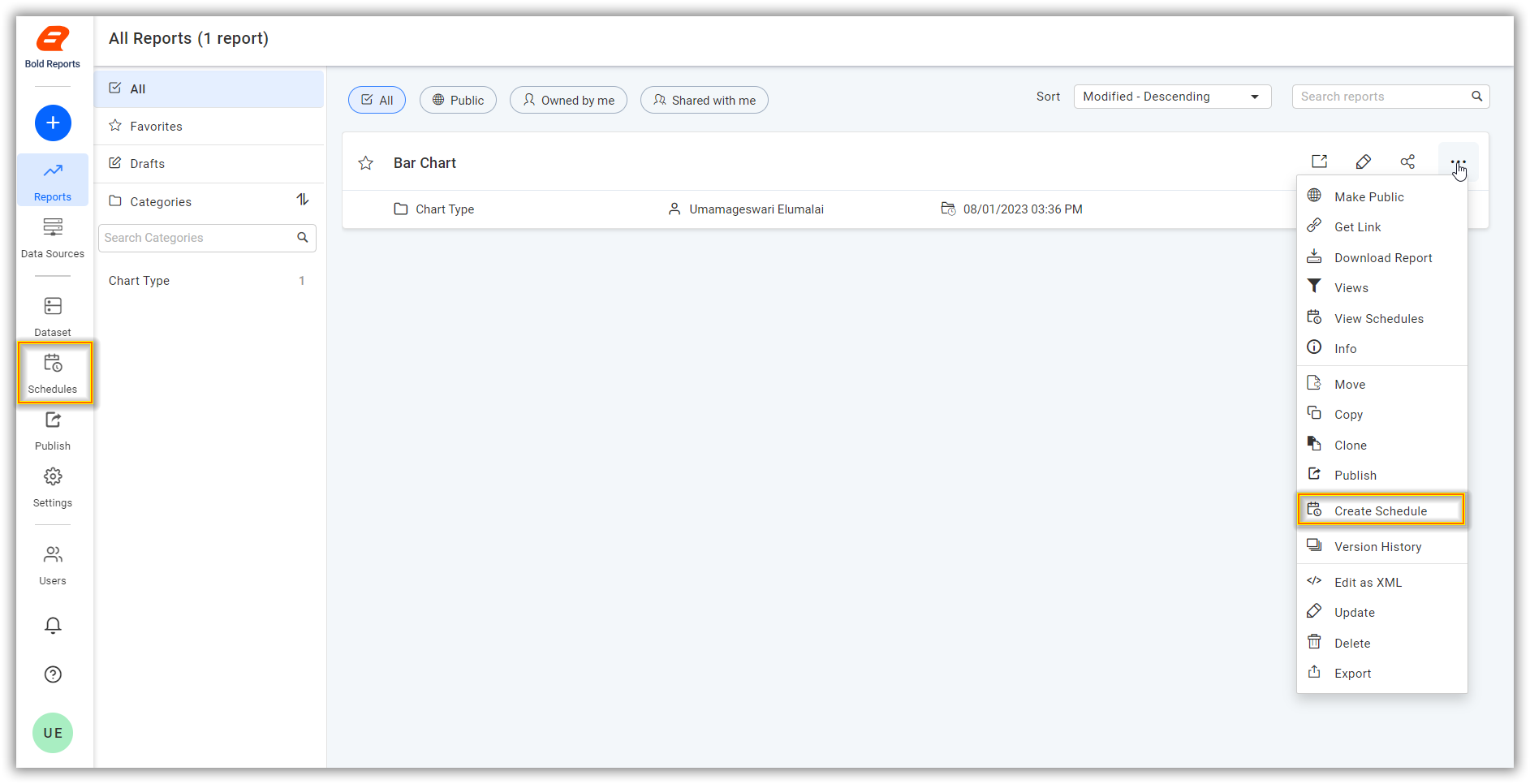Toggle the Categories sorting order
The height and width of the screenshot is (784, 1530).
tap(302, 200)
